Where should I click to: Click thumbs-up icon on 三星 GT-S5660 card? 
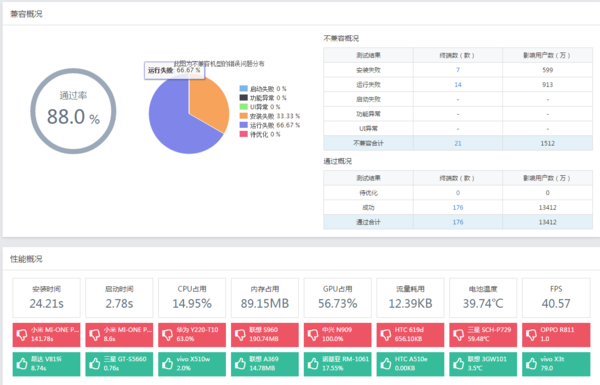pos(95,364)
